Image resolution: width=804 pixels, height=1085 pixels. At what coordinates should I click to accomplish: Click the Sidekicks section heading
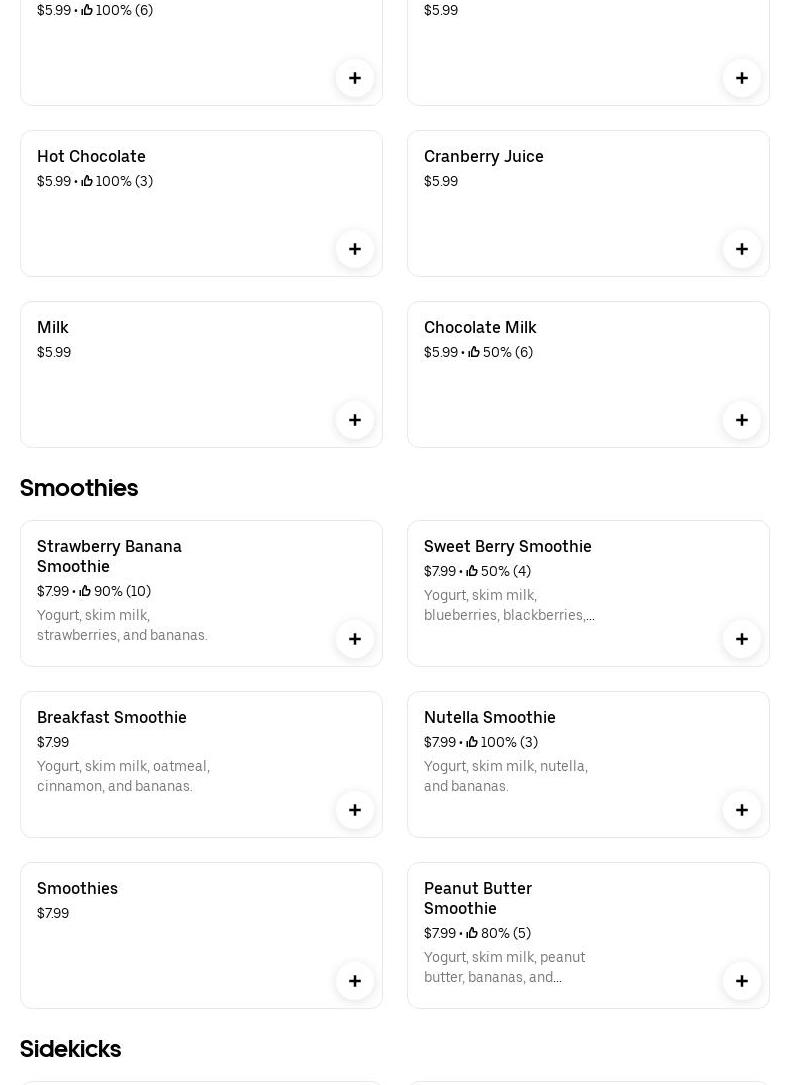(70, 1049)
